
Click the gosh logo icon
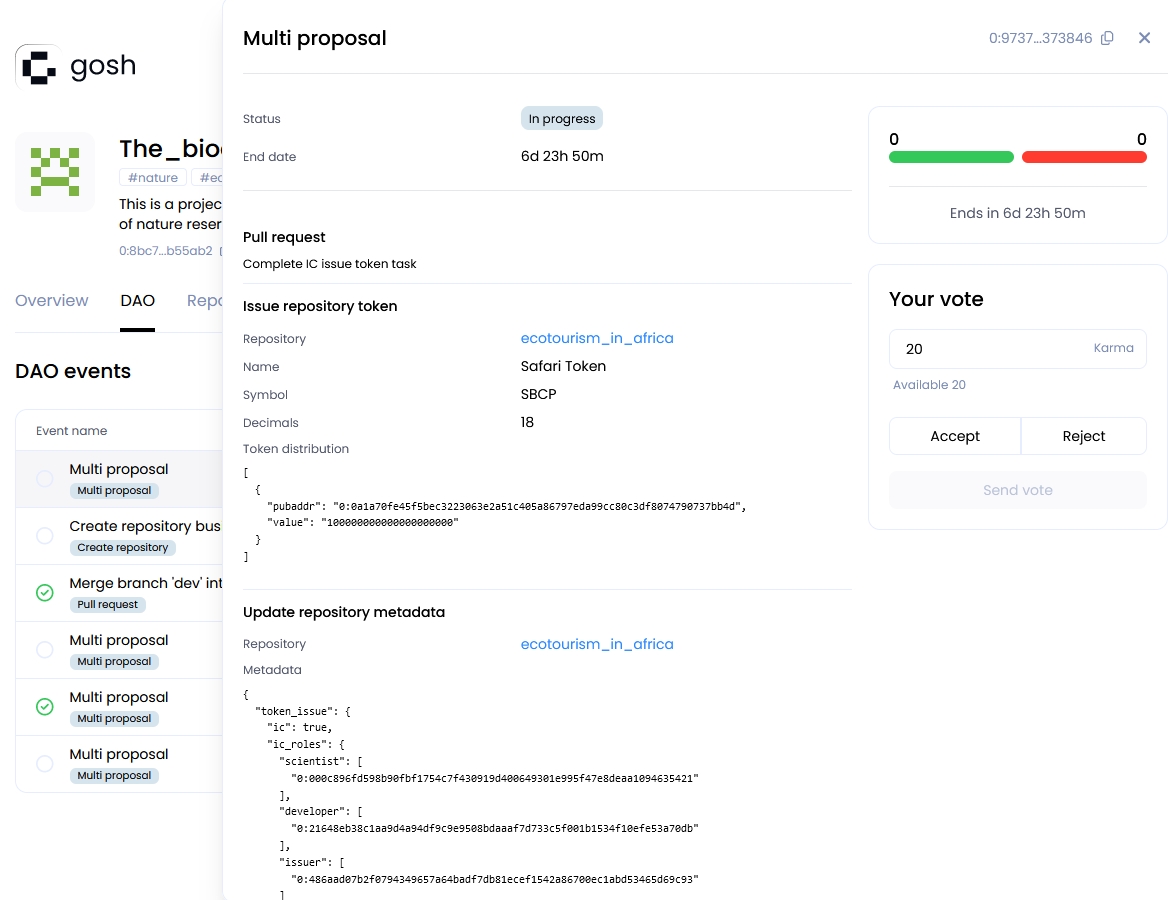tap(39, 67)
